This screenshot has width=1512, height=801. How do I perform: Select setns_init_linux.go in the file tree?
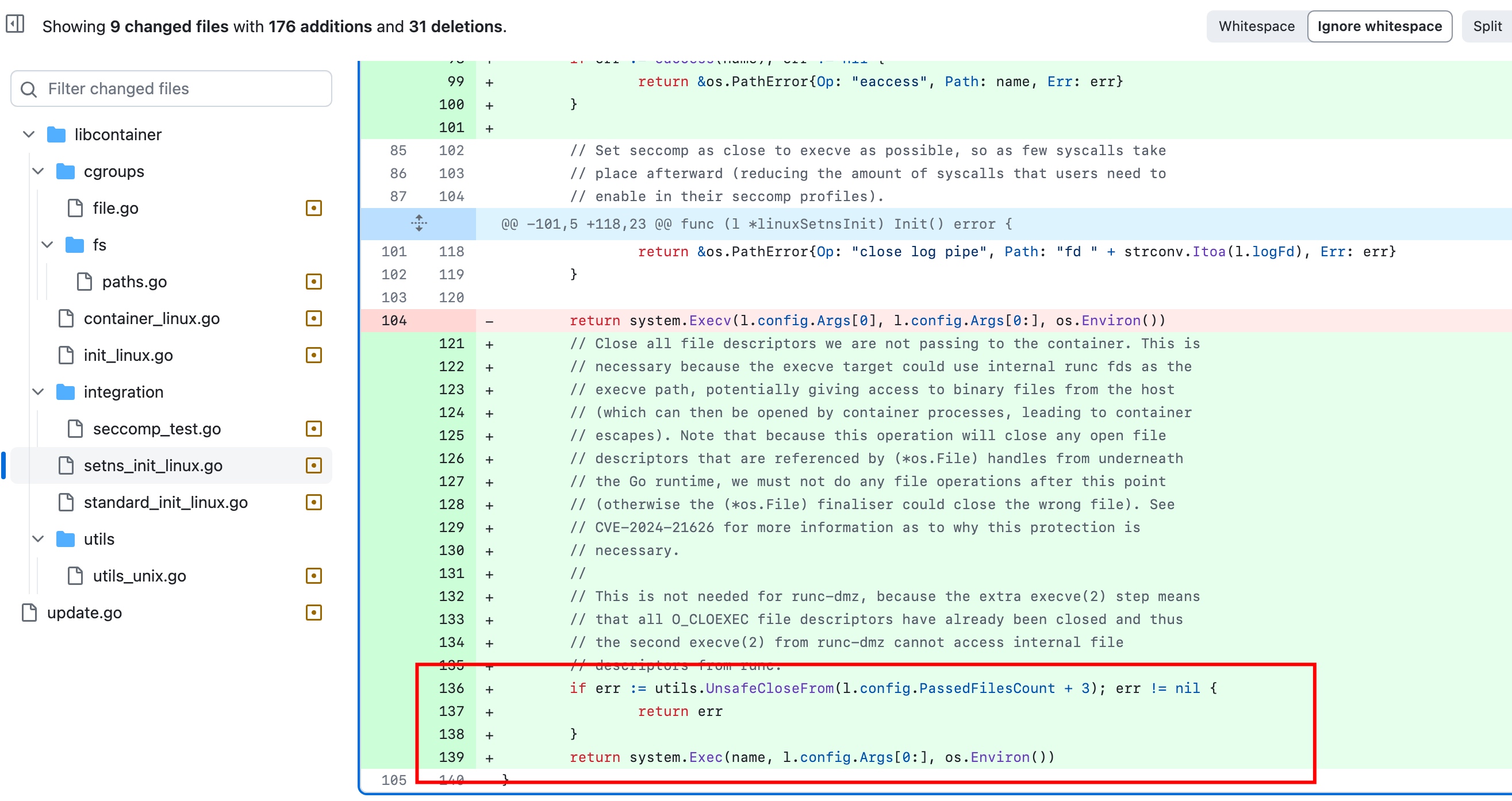pyautogui.click(x=153, y=466)
